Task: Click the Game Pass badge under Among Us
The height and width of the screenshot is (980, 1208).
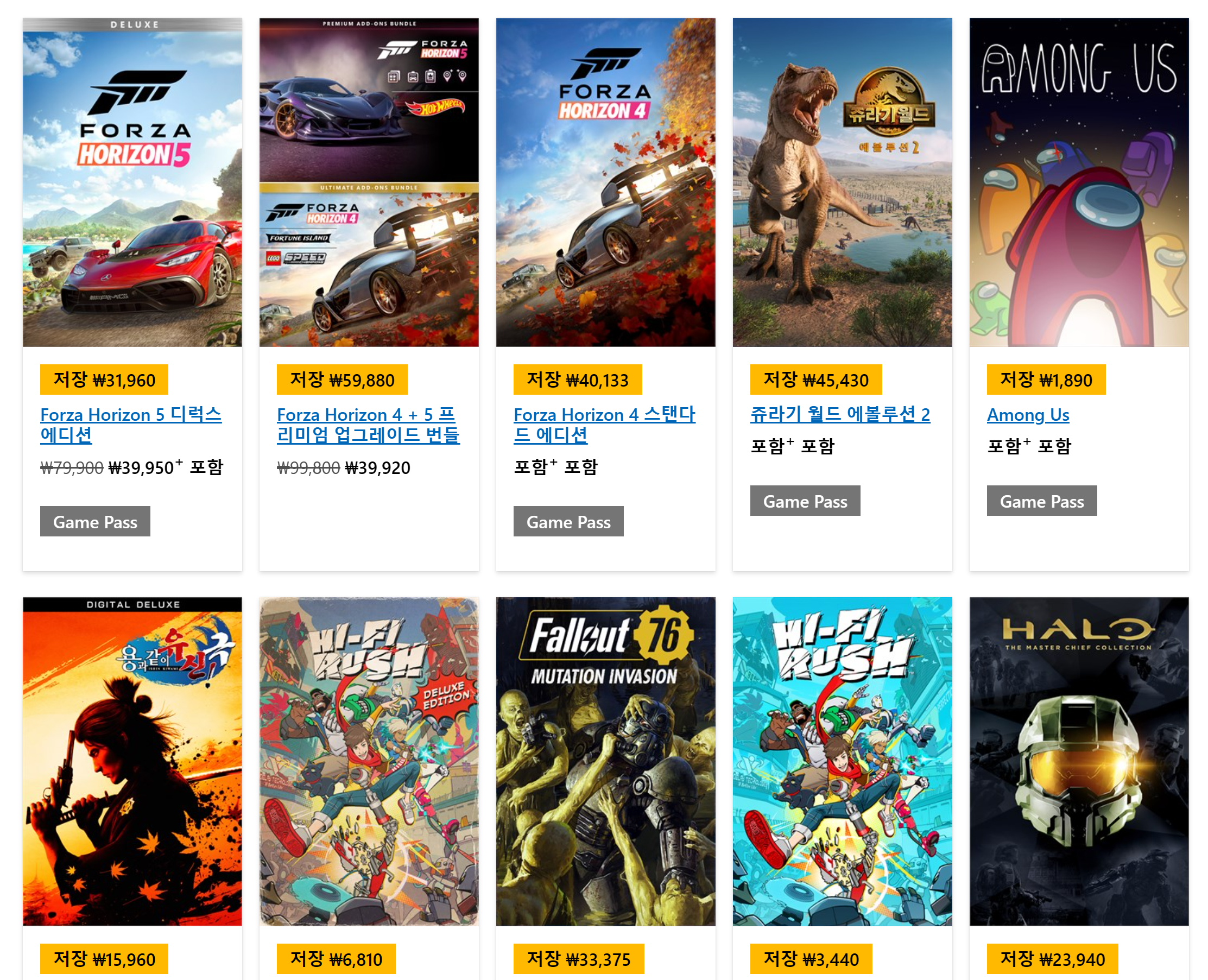Action: (1041, 501)
